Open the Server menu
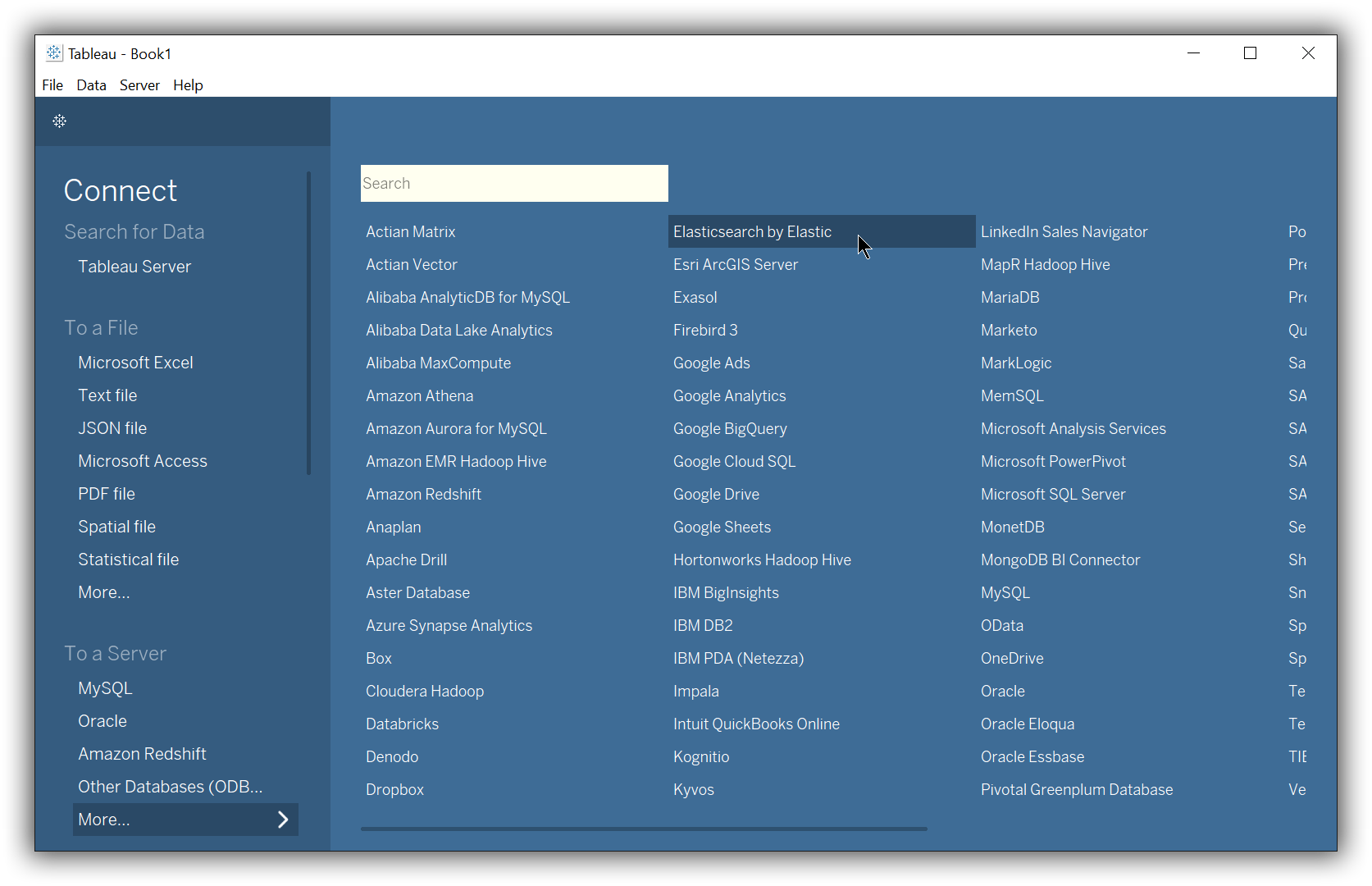 pyautogui.click(x=139, y=84)
